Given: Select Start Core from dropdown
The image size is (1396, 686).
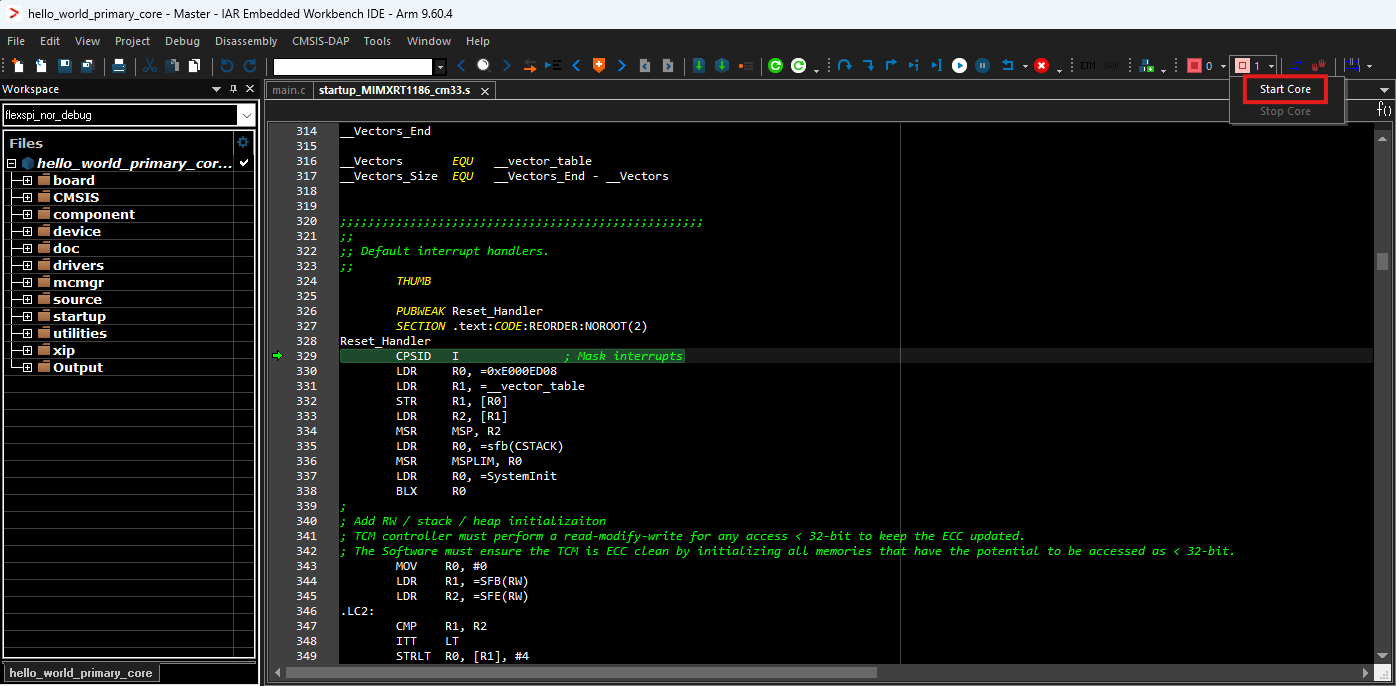Looking at the screenshot, I should click(1285, 89).
